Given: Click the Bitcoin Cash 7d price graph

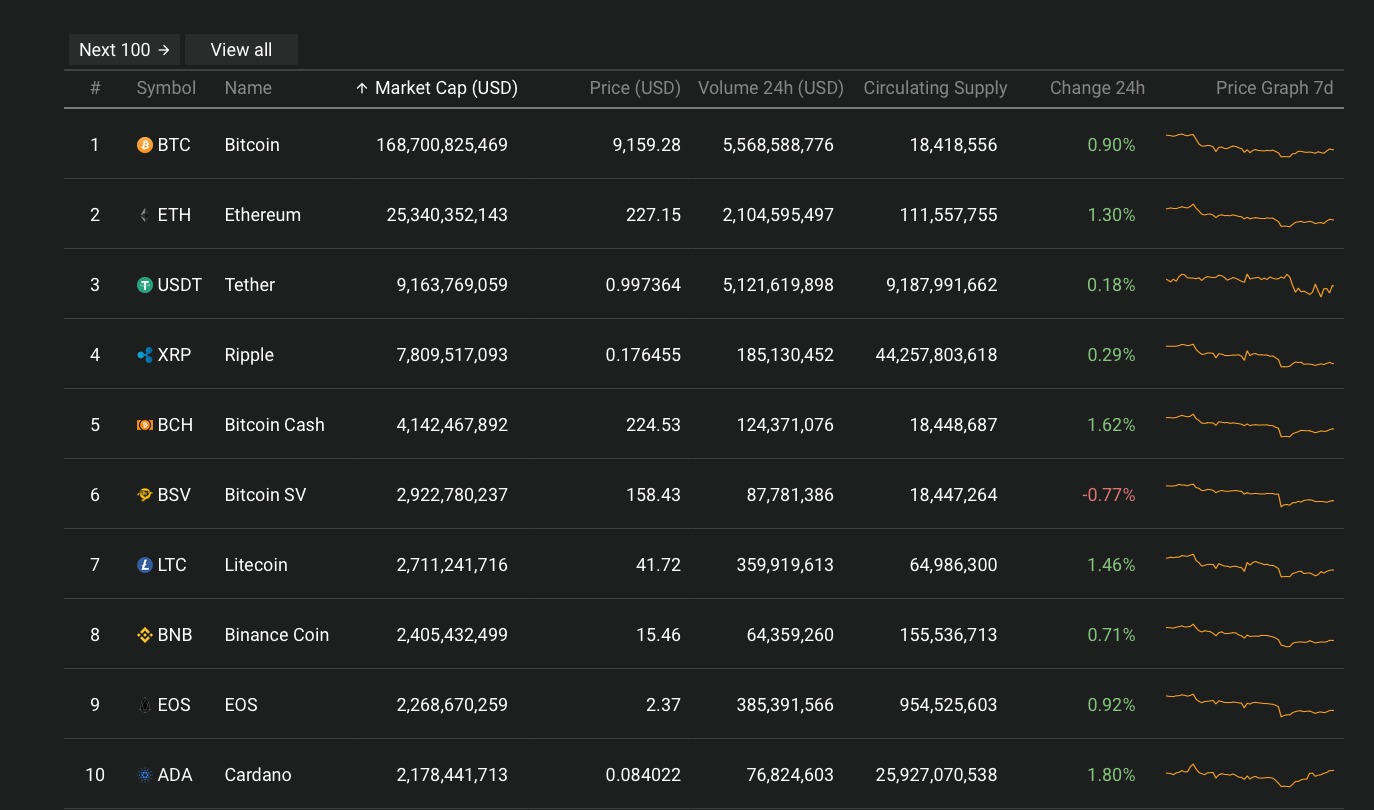Looking at the screenshot, I should click(x=1250, y=425).
